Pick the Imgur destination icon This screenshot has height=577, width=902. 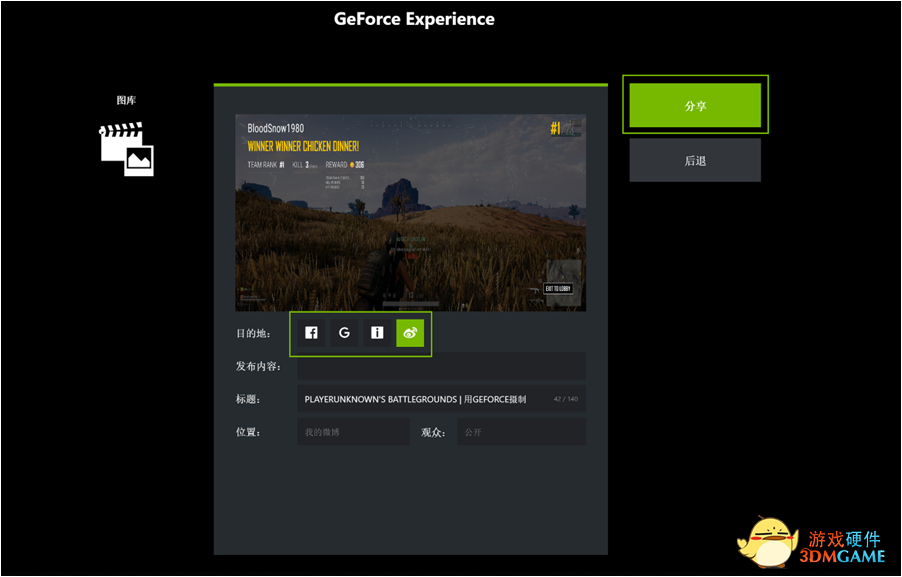[377, 333]
